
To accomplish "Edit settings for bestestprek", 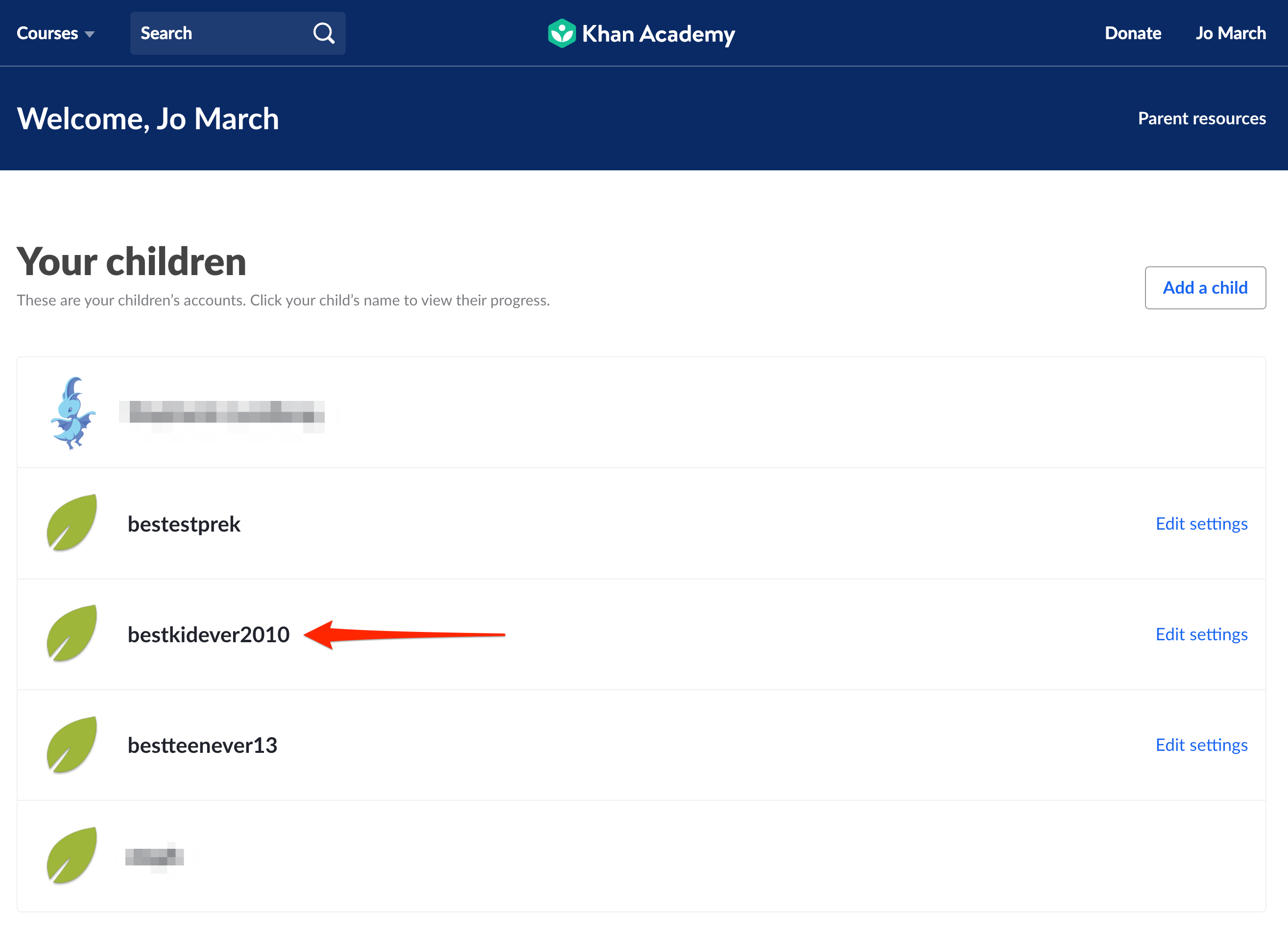I will pyautogui.click(x=1202, y=523).
